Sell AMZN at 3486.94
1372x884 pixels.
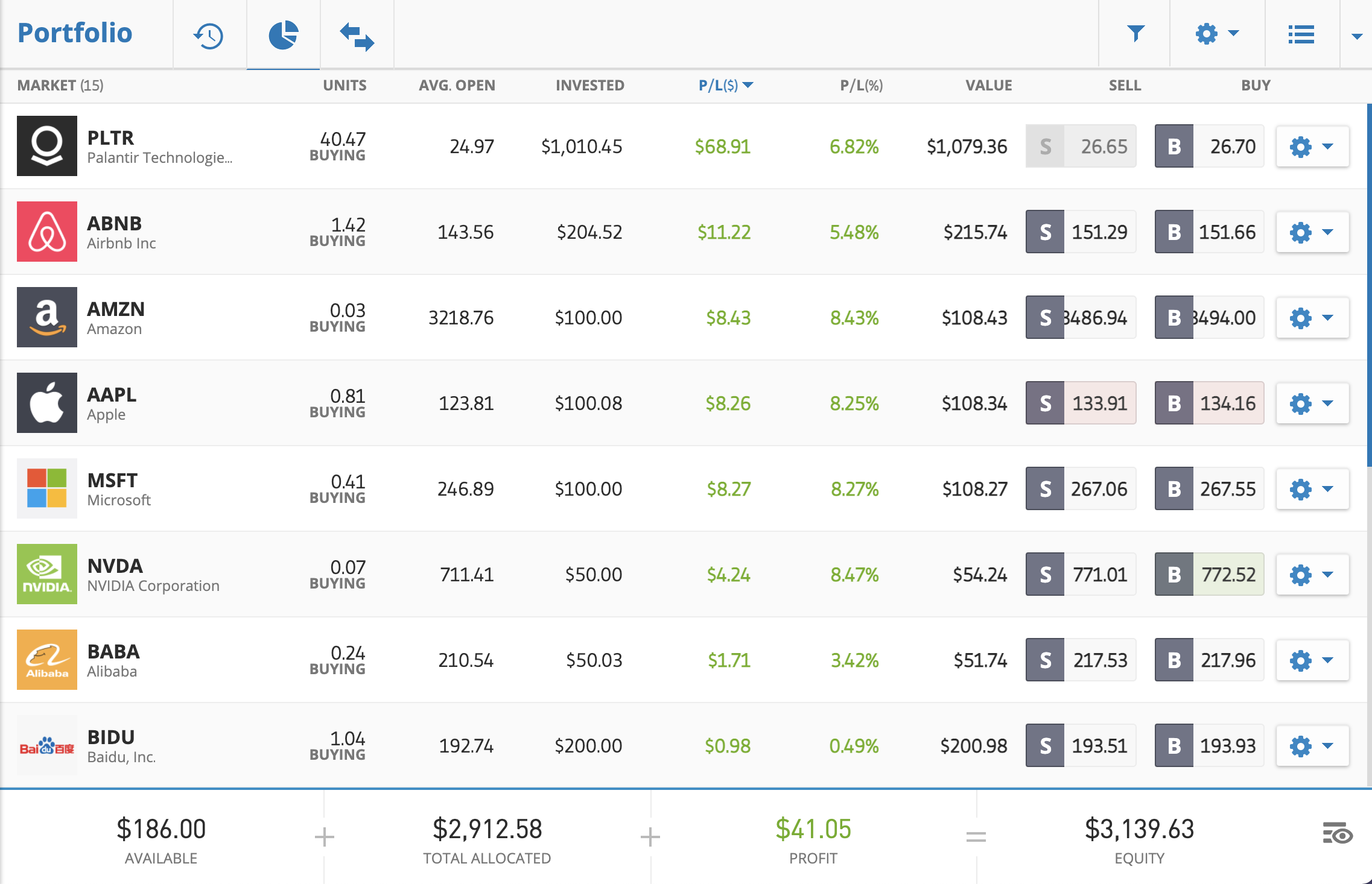coord(1081,317)
